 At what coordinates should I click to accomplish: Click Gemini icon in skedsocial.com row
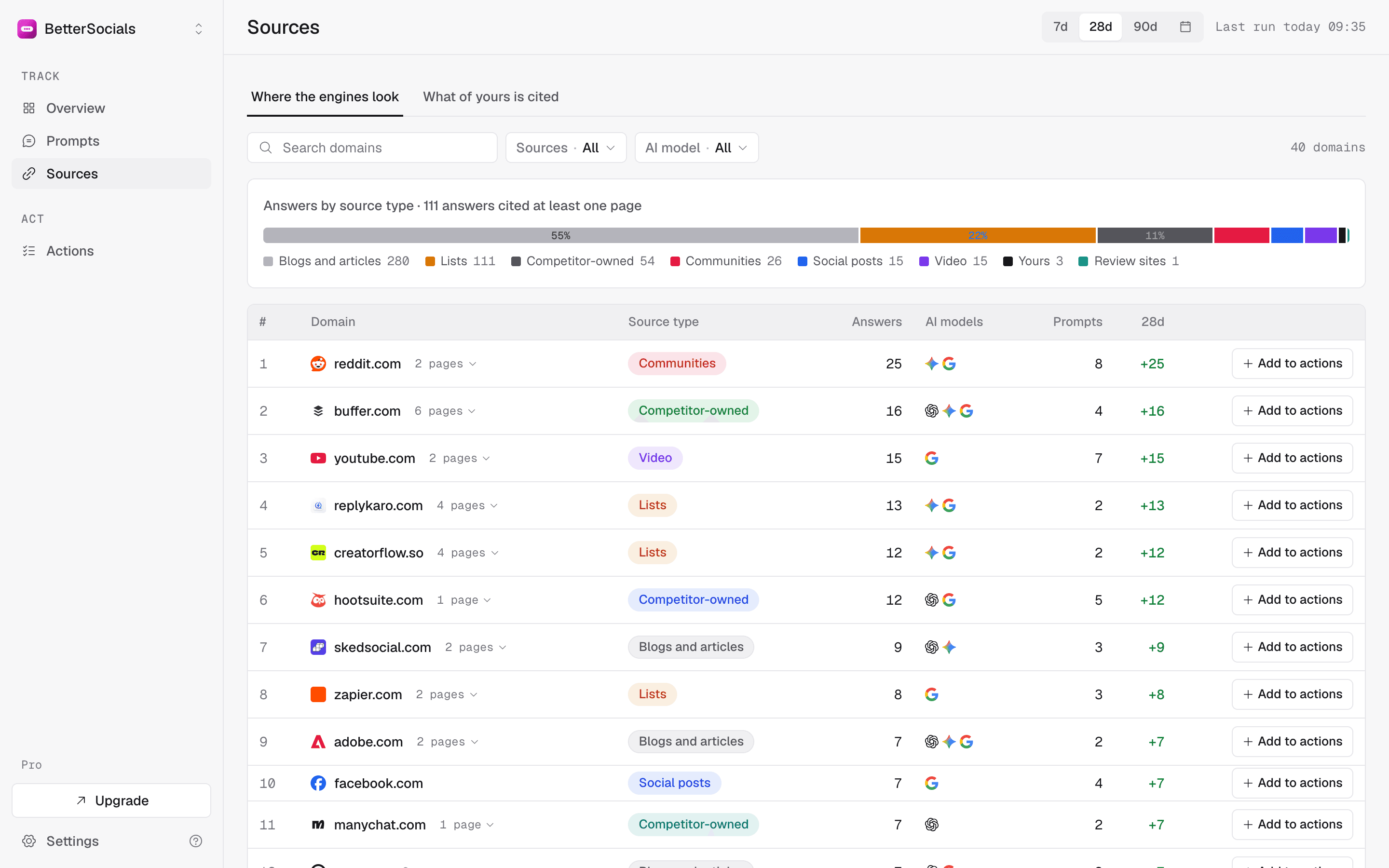[x=949, y=647]
